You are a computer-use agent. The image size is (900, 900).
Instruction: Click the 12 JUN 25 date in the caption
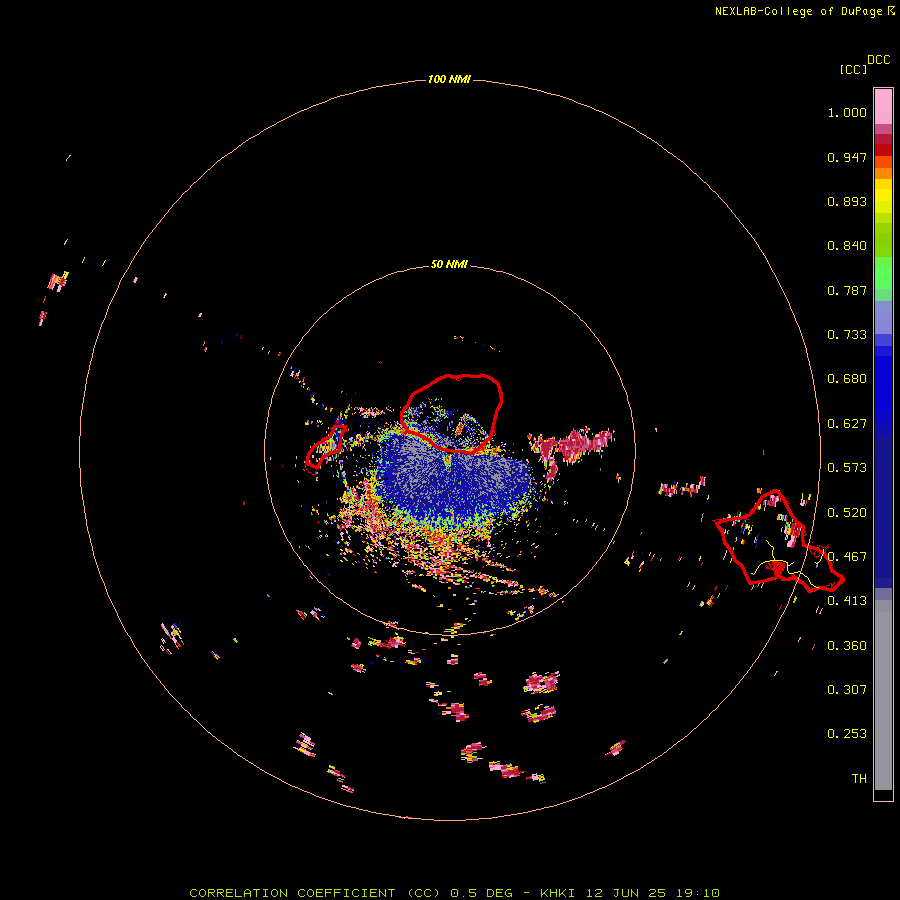pos(626,893)
